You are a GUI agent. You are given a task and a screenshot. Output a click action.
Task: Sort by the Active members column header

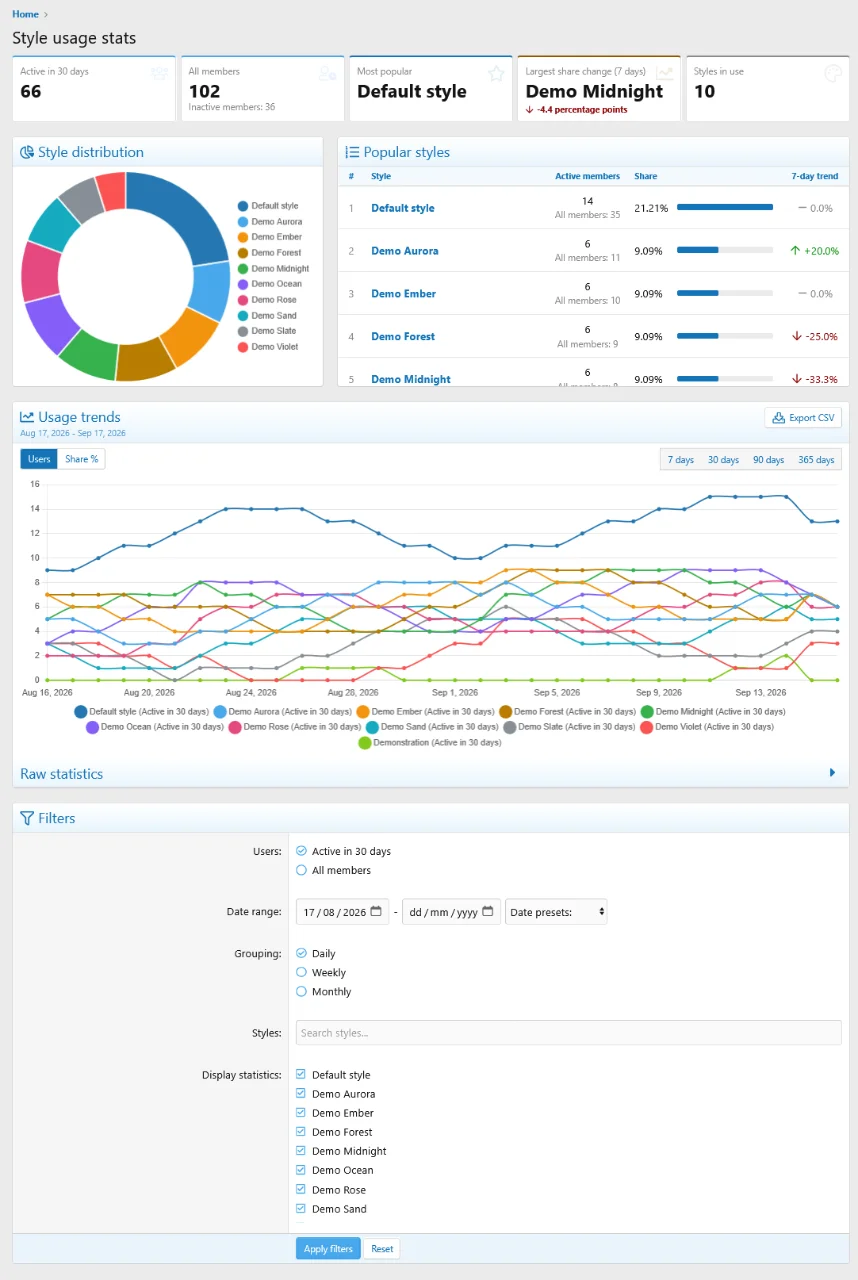coord(588,176)
